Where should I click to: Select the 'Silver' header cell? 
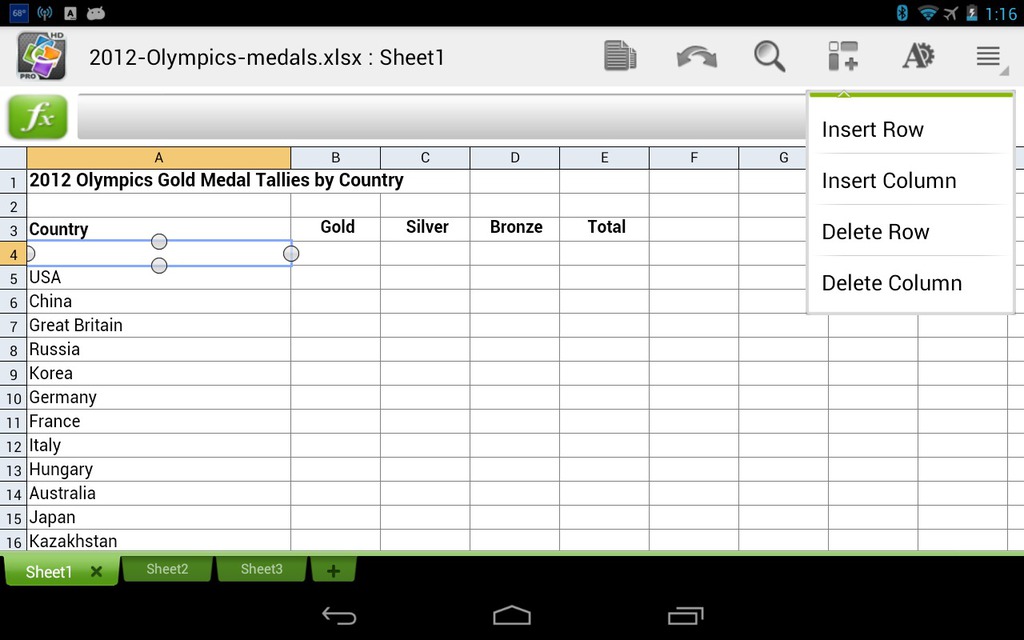coord(425,229)
